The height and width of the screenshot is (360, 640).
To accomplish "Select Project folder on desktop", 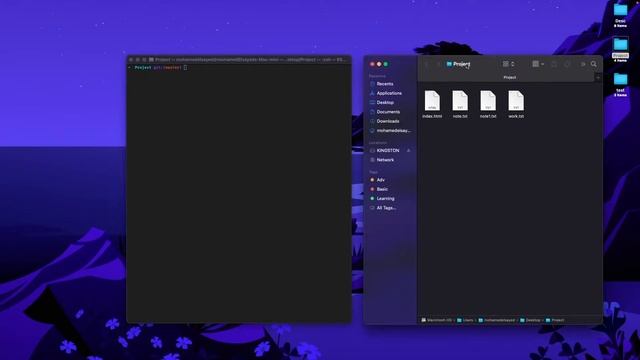I will click(x=620, y=49).
